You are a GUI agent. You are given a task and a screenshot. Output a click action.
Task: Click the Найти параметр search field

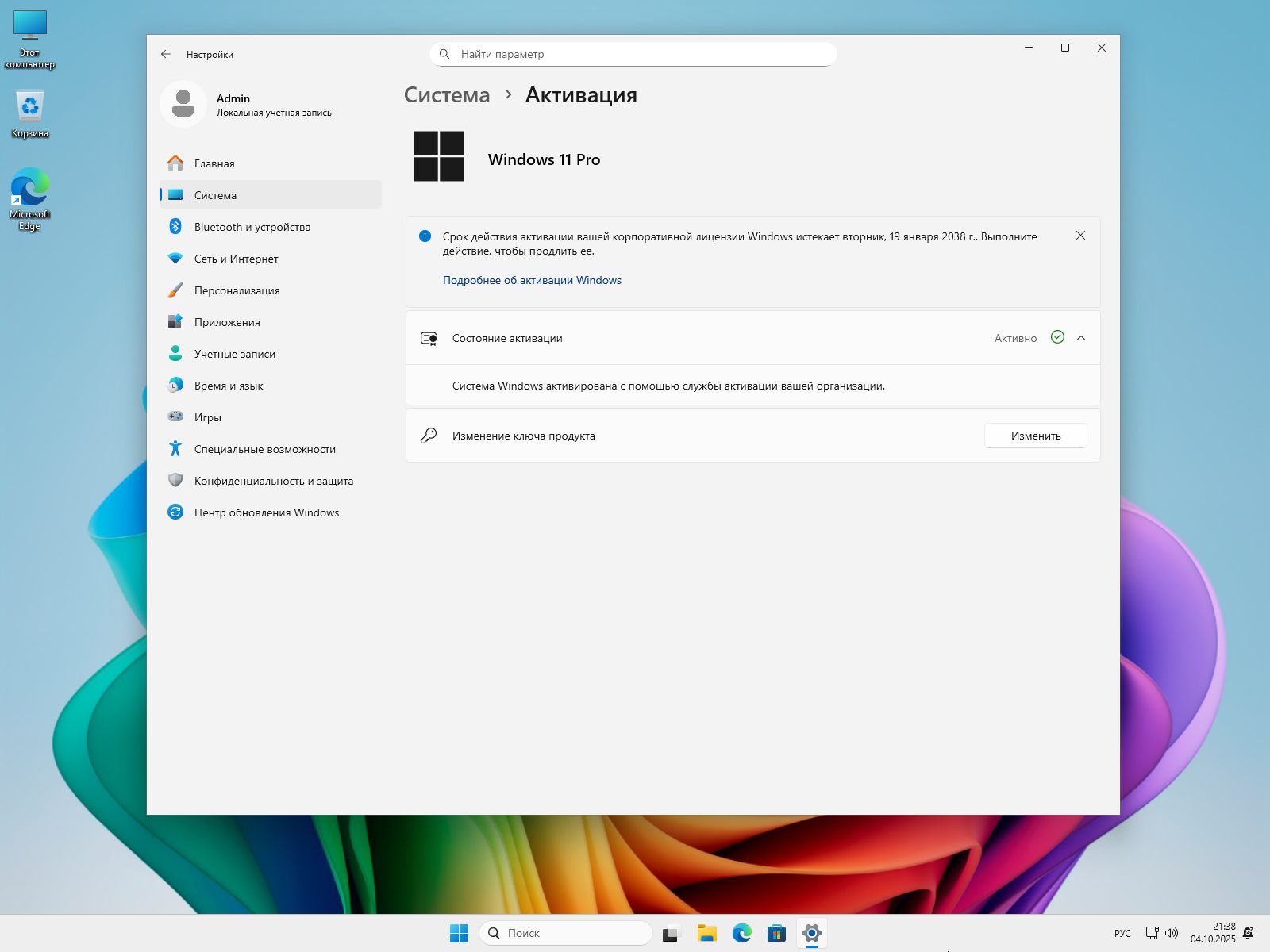[x=633, y=55]
